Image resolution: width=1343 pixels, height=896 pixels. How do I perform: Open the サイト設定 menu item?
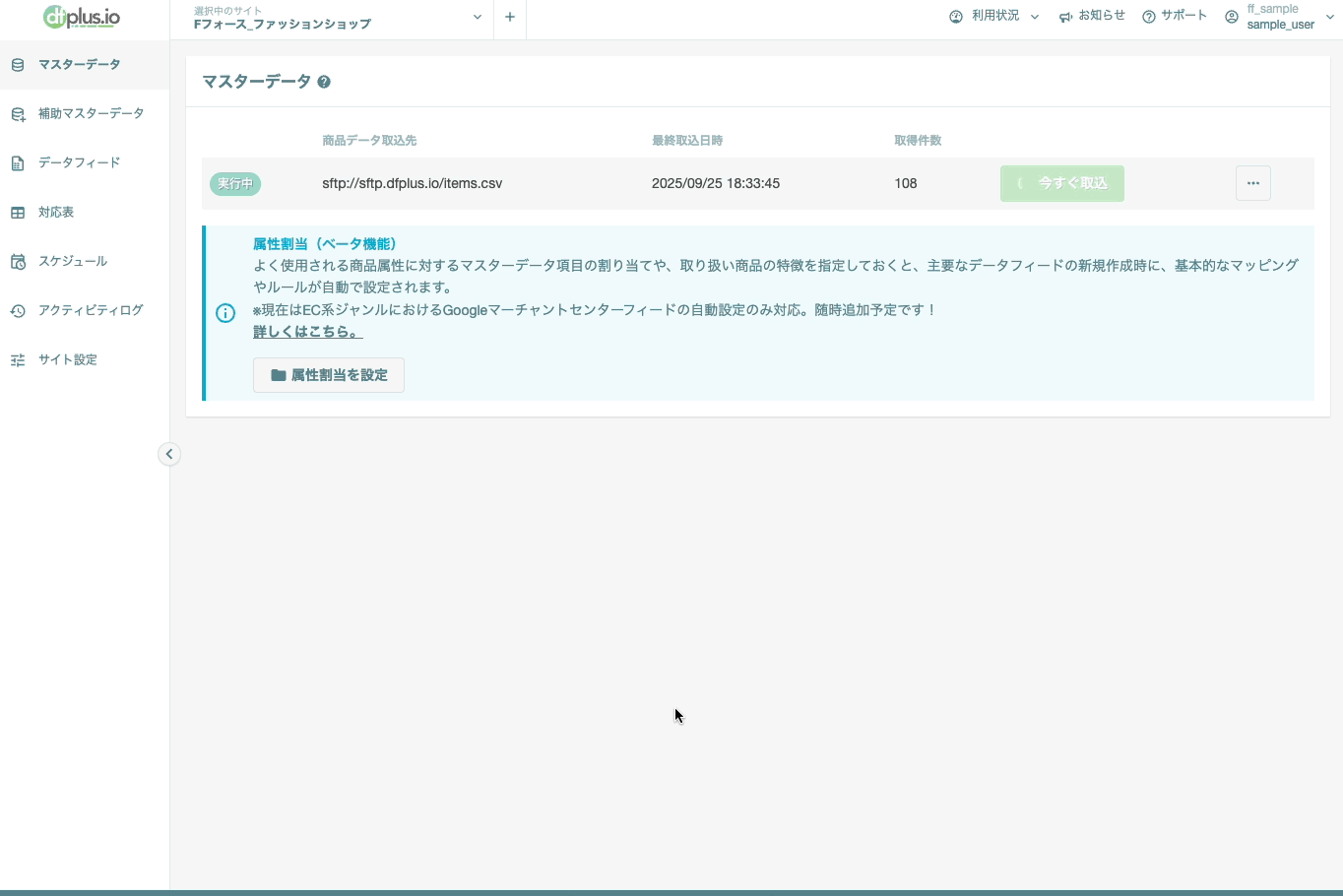(85, 360)
